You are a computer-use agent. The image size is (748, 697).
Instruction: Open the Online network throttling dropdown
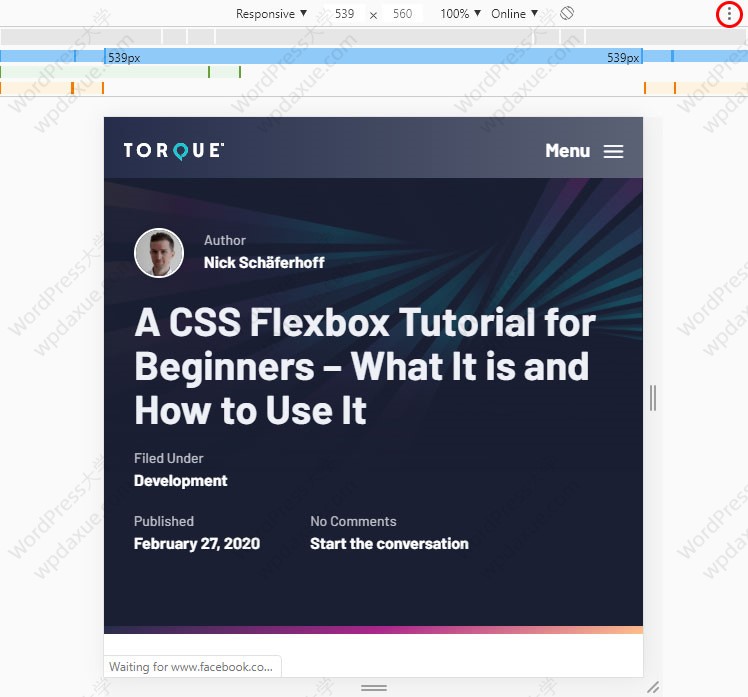click(x=515, y=14)
